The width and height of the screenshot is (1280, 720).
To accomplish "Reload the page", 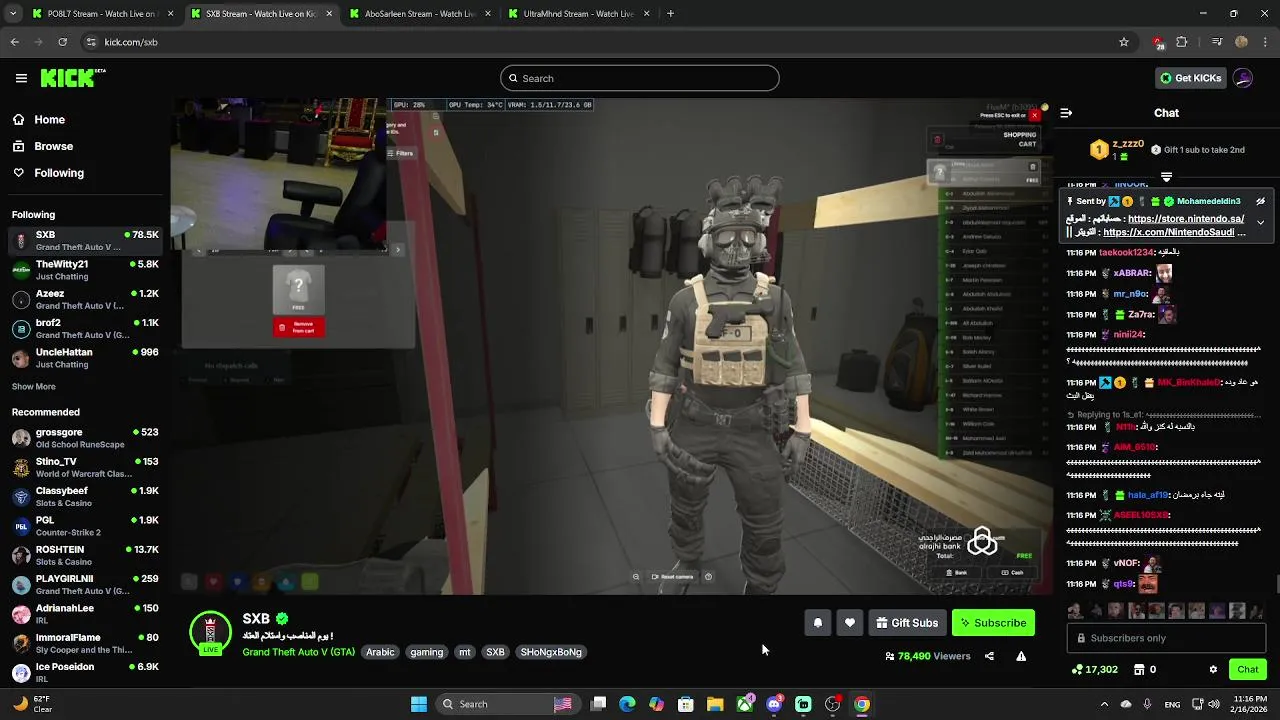I will [x=62, y=42].
